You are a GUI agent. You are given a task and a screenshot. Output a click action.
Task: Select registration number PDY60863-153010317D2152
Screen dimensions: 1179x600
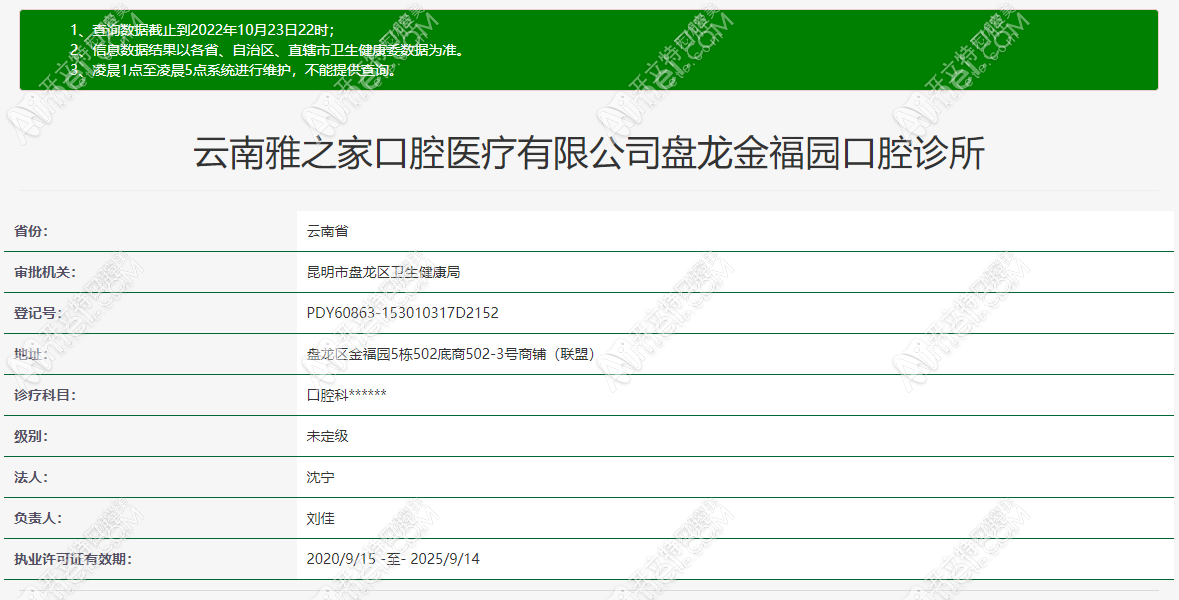point(402,313)
